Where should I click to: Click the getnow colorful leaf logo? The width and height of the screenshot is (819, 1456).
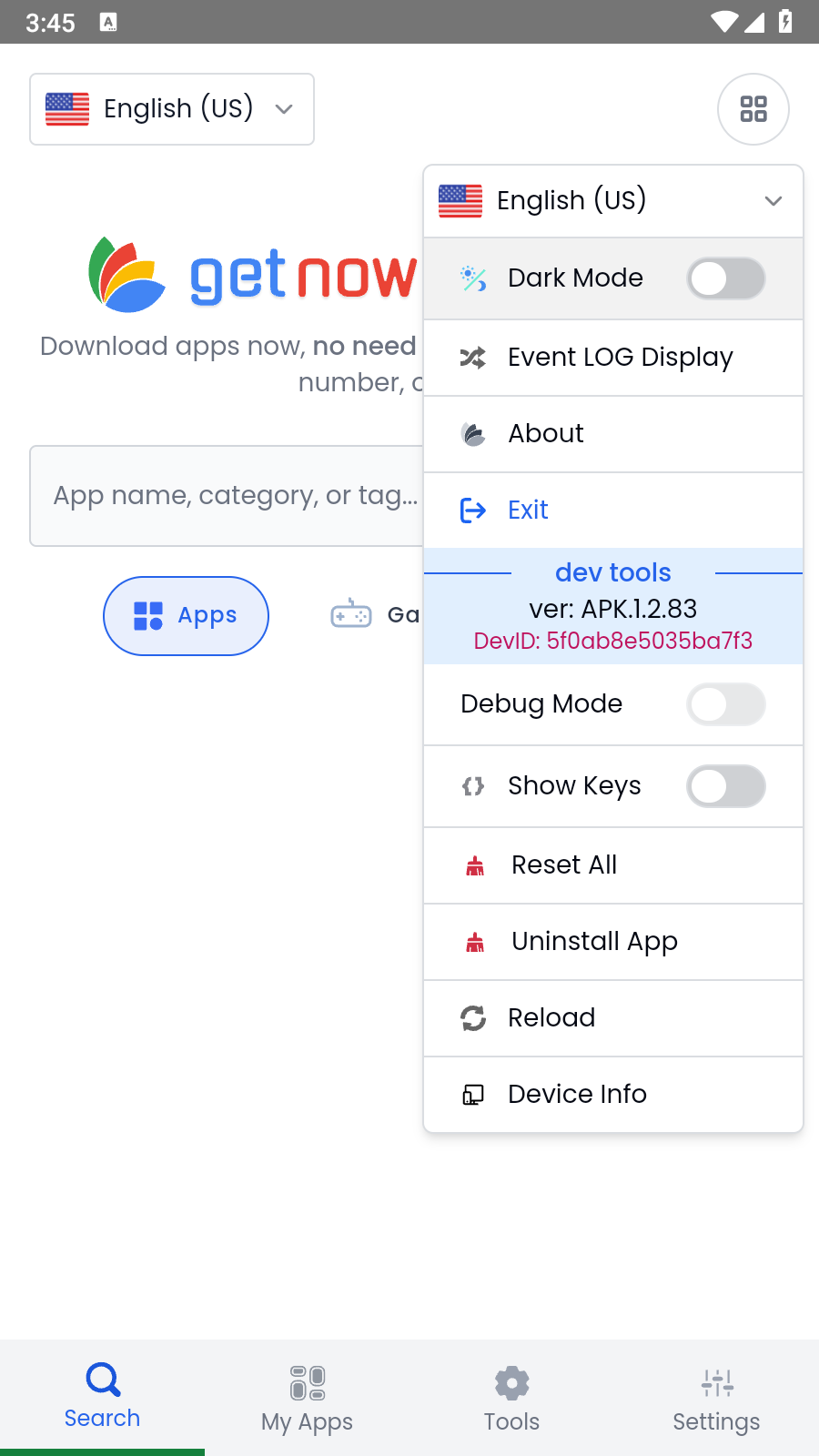(x=126, y=275)
